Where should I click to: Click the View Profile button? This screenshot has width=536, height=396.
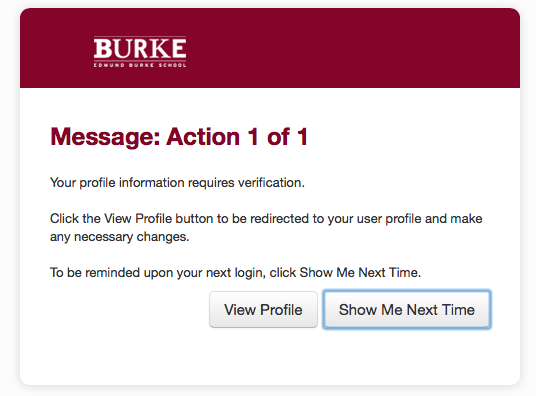[x=263, y=309]
